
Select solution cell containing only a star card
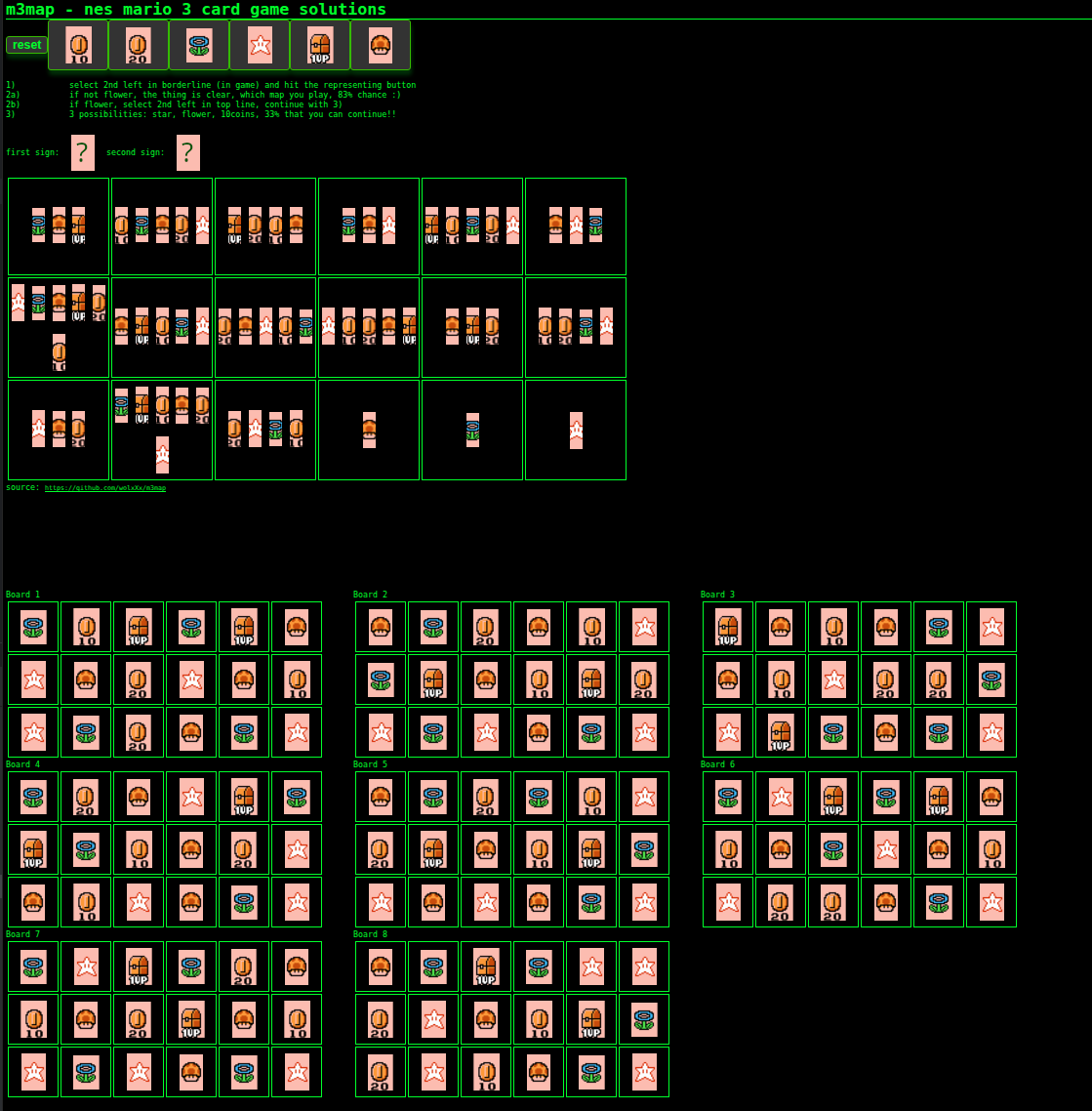coord(576,430)
